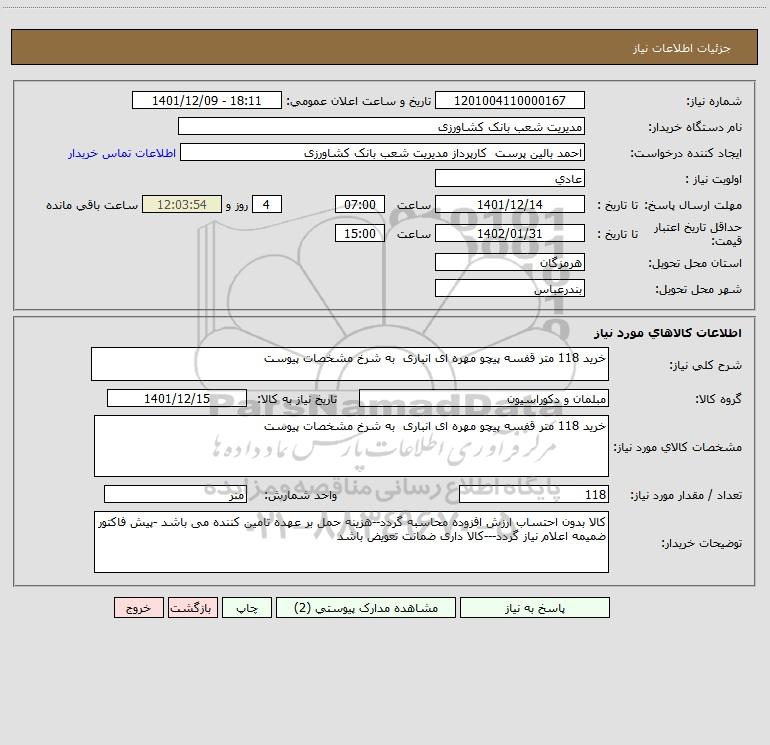Click 'اطلاعات کالاهای مورد نیاز' section heading
The height and width of the screenshot is (745, 770).
tap(667, 333)
